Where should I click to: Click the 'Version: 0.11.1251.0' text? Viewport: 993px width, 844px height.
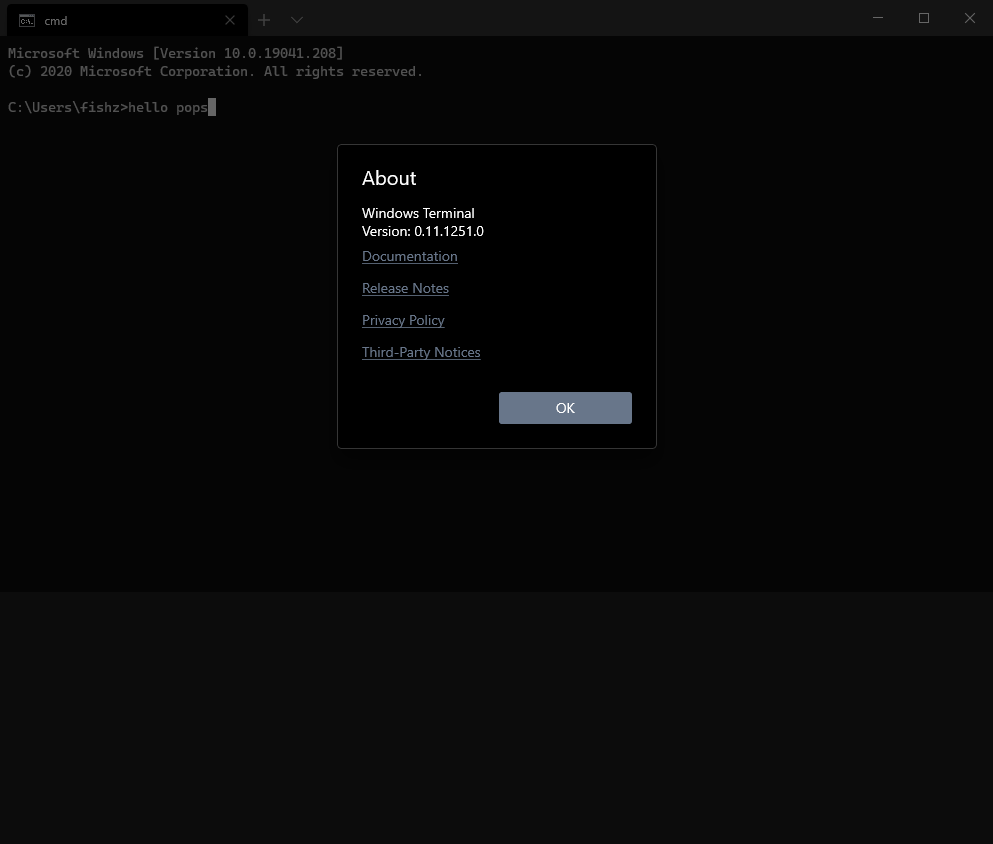click(x=422, y=231)
